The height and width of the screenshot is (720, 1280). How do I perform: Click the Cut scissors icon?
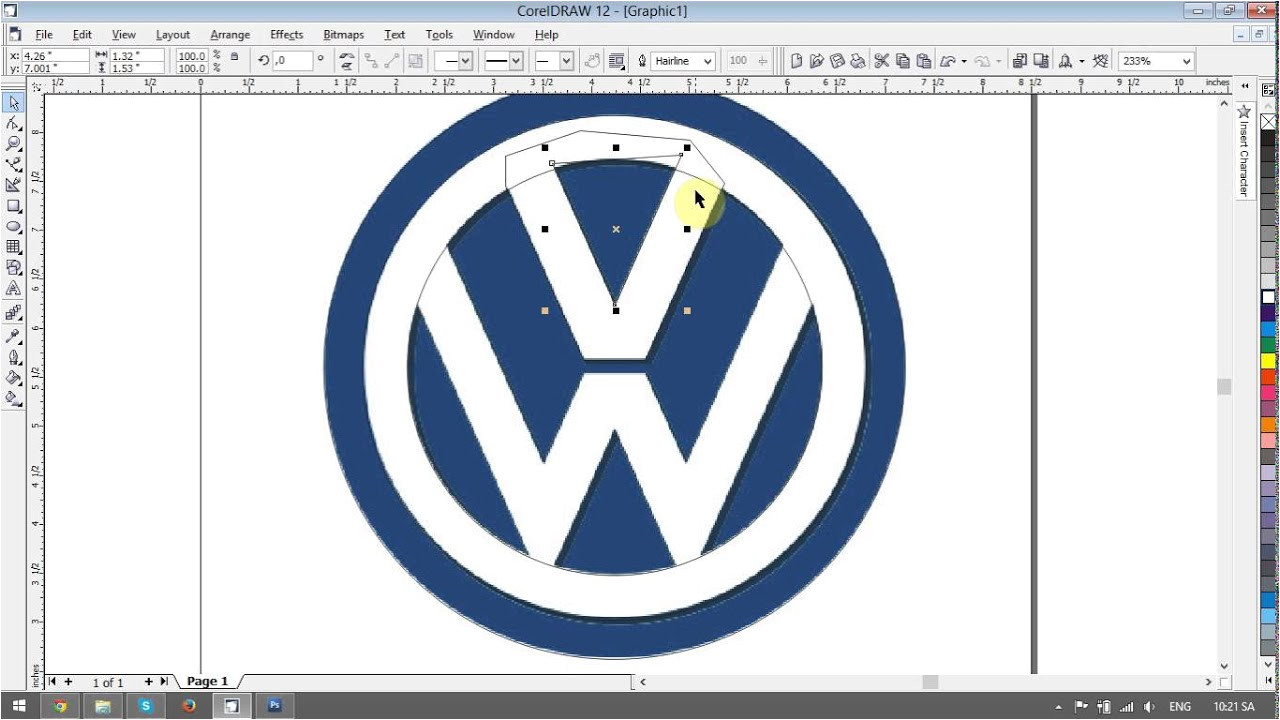tap(881, 61)
